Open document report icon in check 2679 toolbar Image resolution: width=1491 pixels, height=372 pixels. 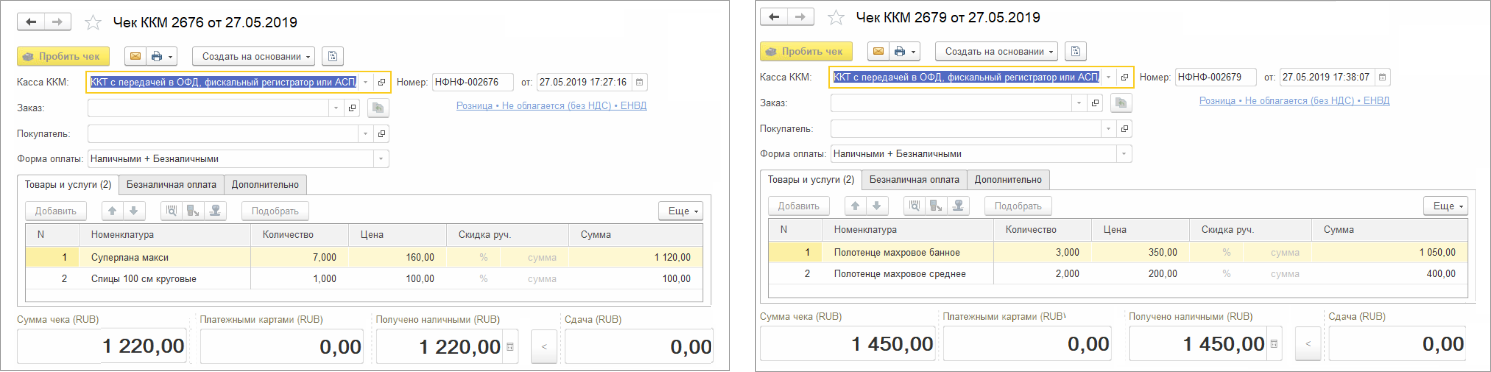(x=1076, y=51)
